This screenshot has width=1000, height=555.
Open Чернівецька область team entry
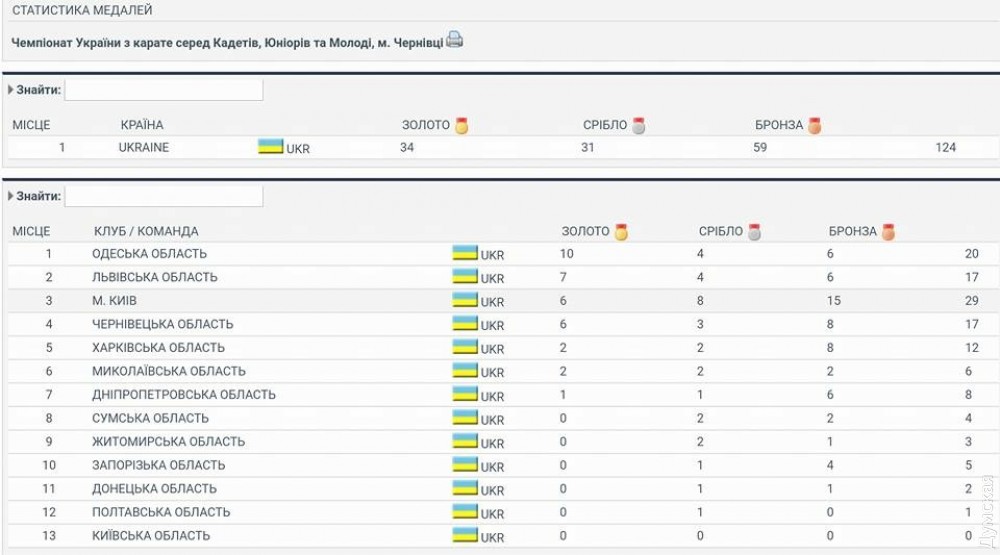coord(162,324)
